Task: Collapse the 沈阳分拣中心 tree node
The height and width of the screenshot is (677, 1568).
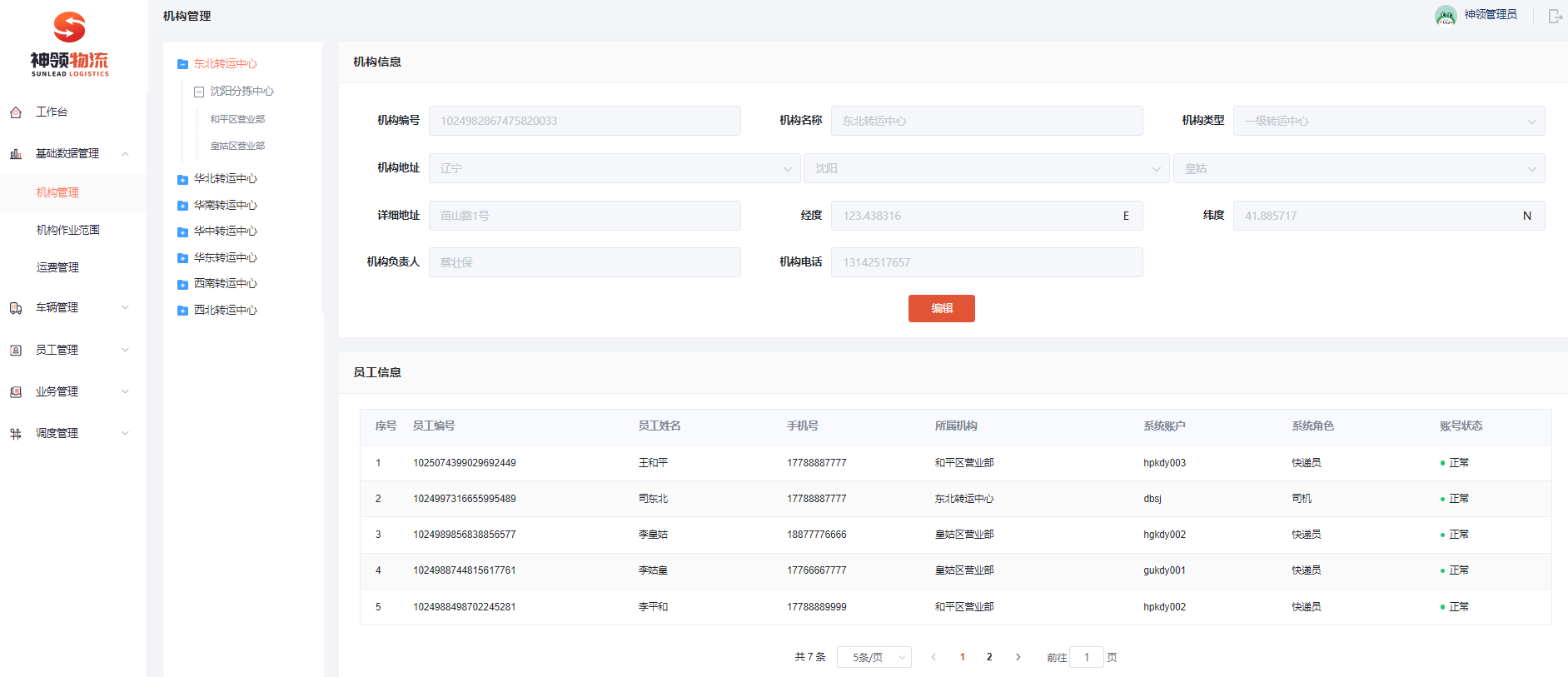Action: pos(199,92)
